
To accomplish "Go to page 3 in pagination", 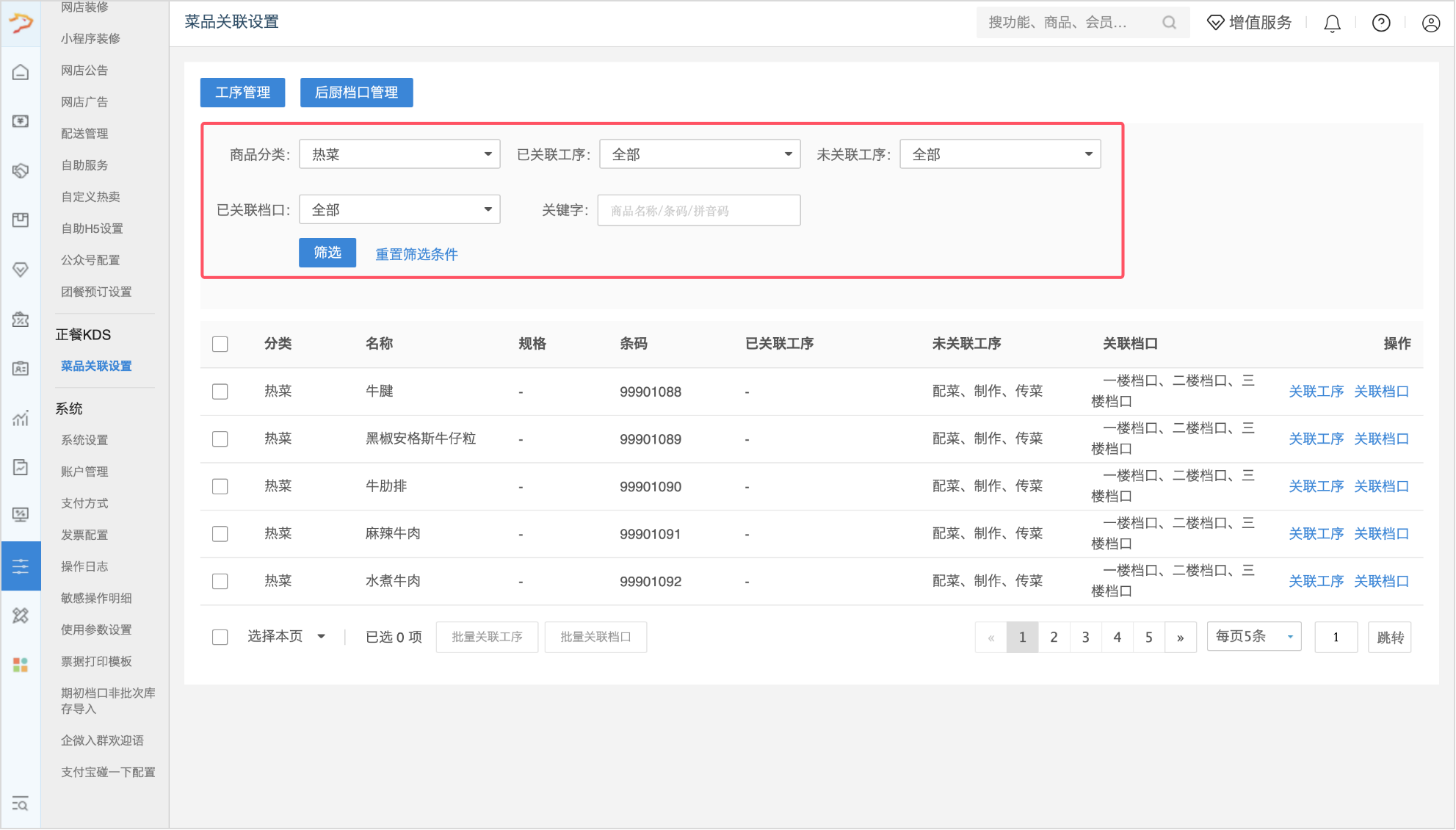I will pyautogui.click(x=1085, y=637).
